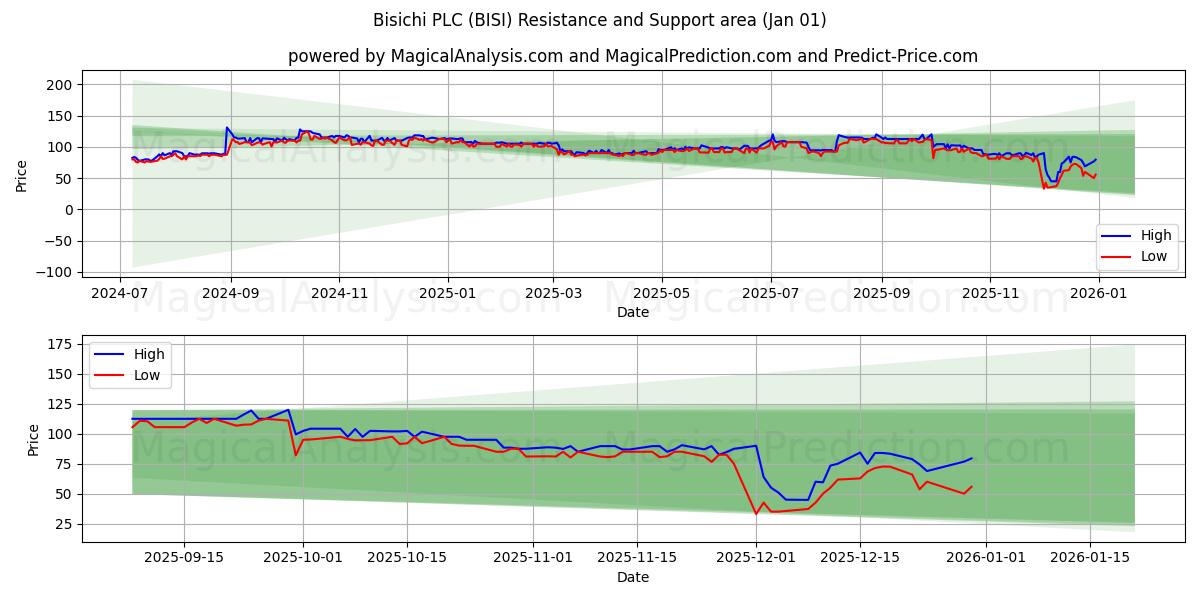Click the '125' tick on the bottom y-axis
Screen dimensions: 1200x600
click(61, 404)
